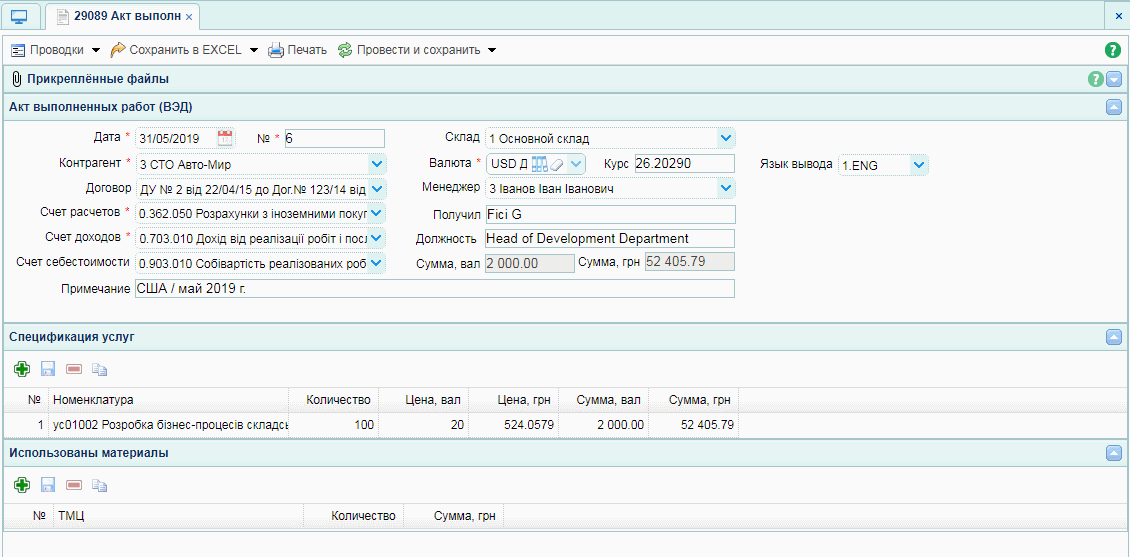Click the currency directory folders icon

point(540,164)
